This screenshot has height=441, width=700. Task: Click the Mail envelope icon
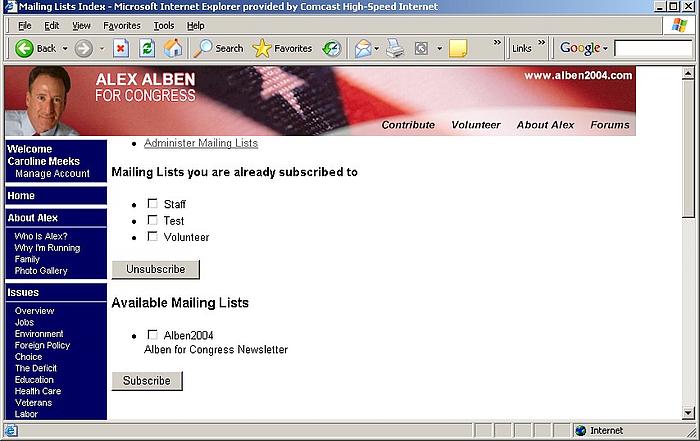363,48
